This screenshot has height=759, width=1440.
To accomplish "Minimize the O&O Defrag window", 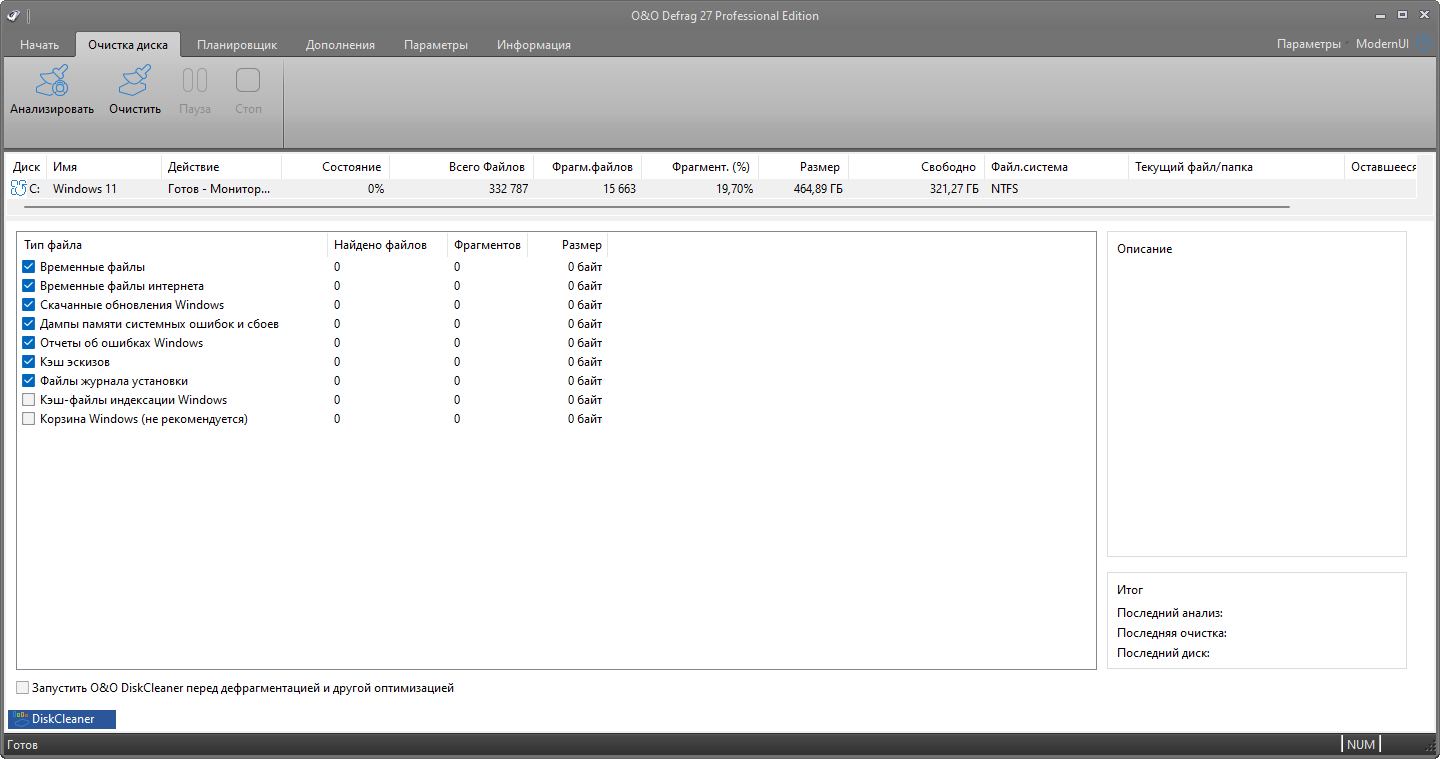I will [1381, 15].
